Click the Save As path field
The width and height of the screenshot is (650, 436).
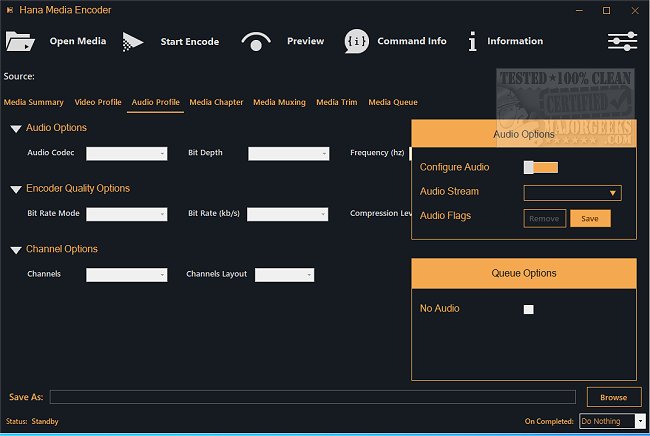coord(312,397)
